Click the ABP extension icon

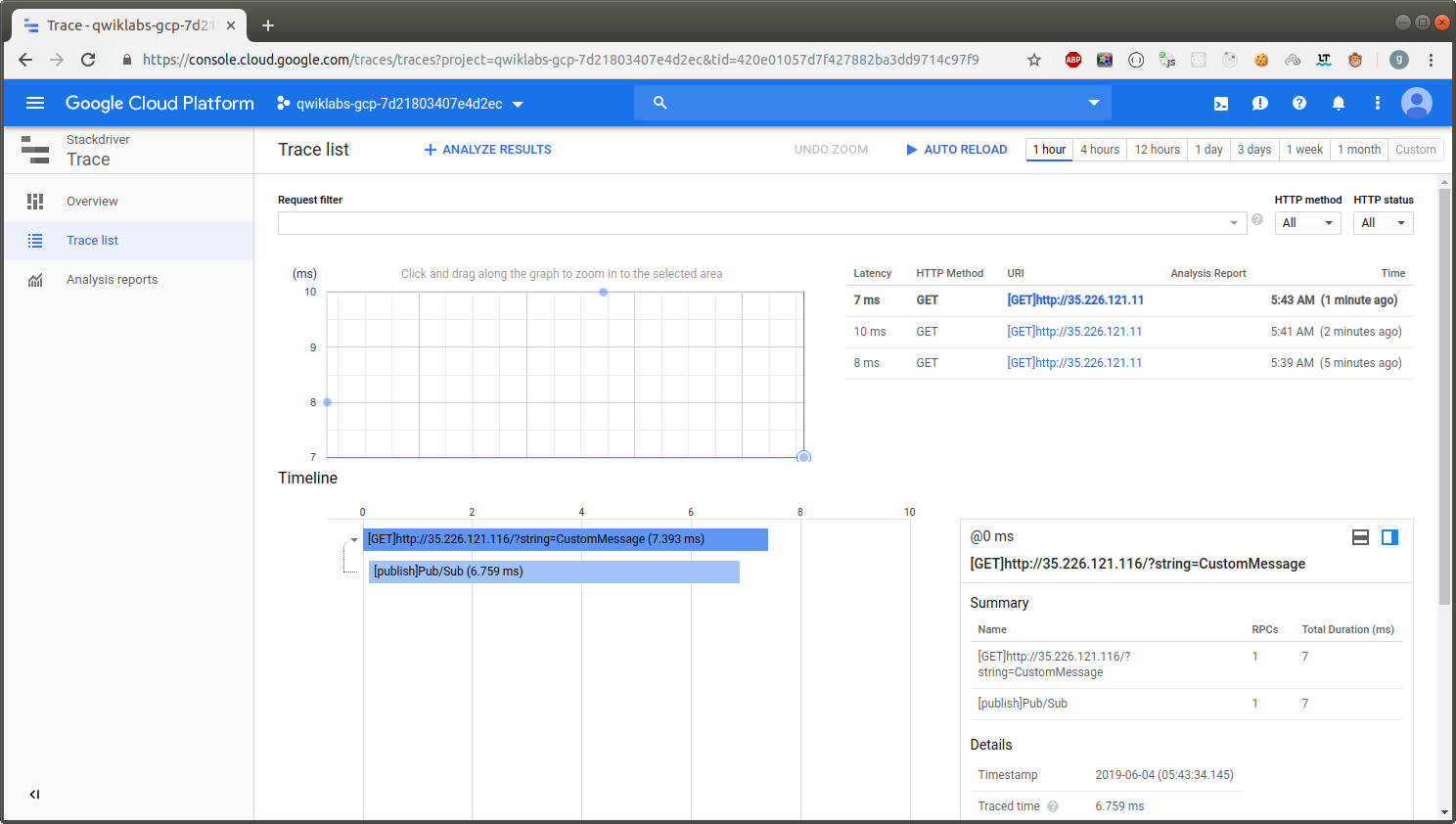tap(1073, 60)
